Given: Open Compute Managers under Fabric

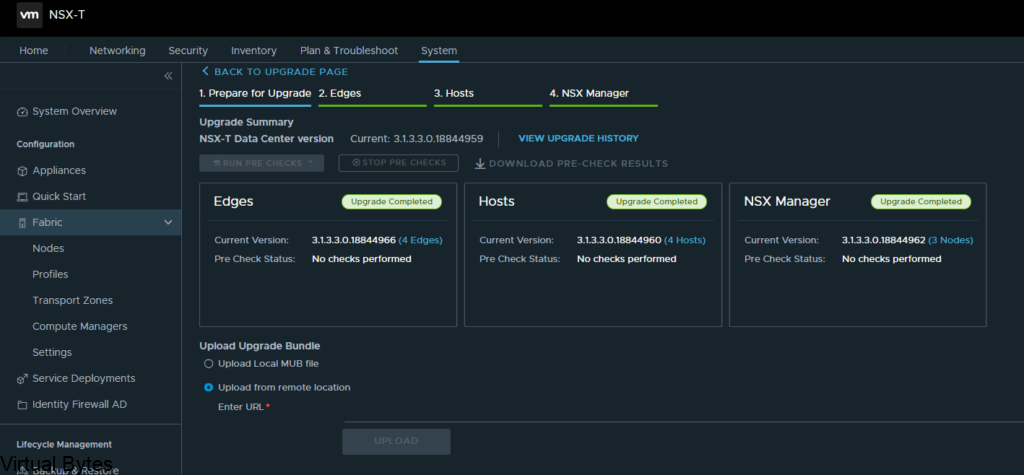Looking at the screenshot, I should (x=80, y=326).
